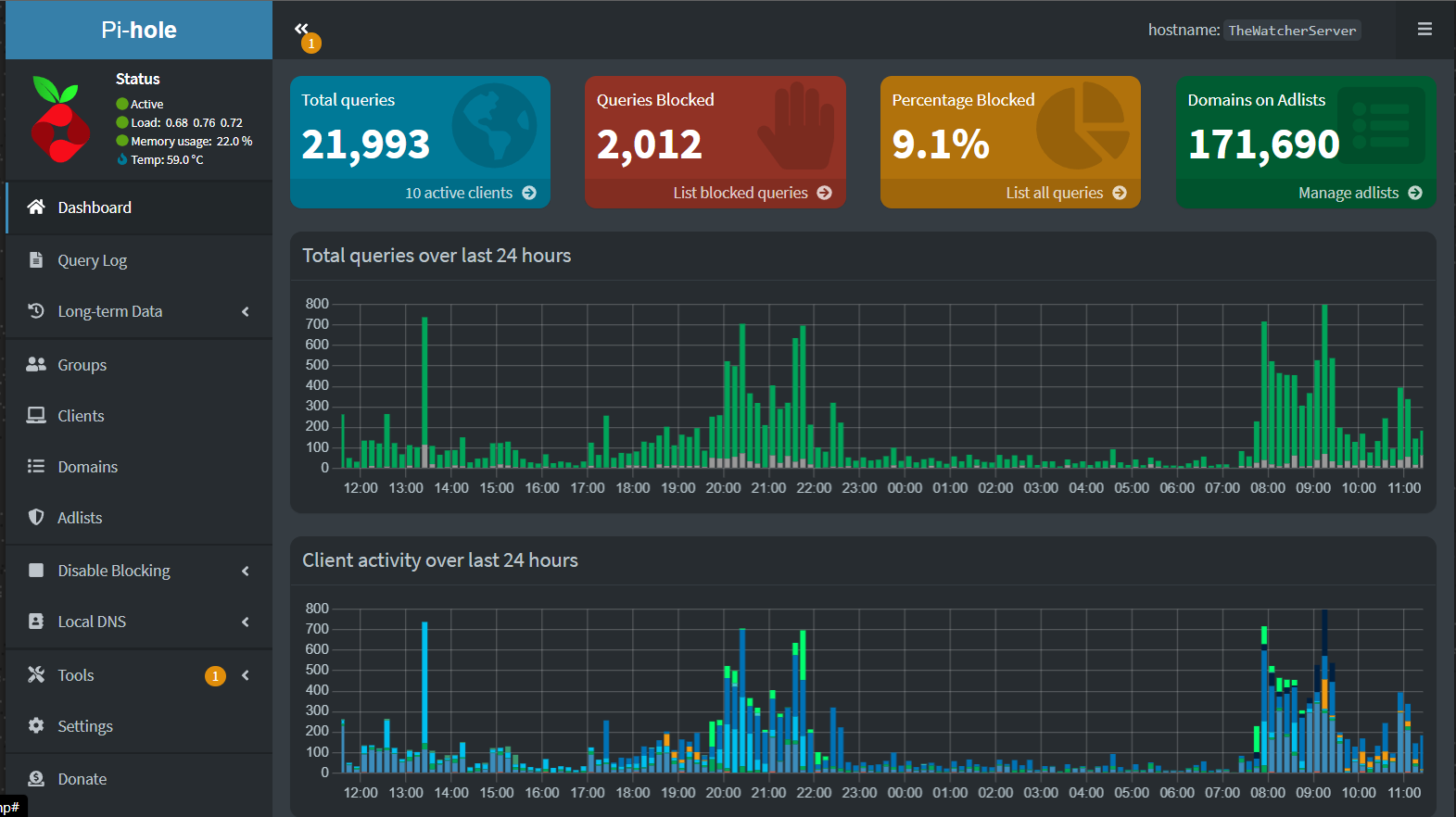Click the Groups people icon
The width and height of the screenshot is (1456, 817).
point(36,365)
